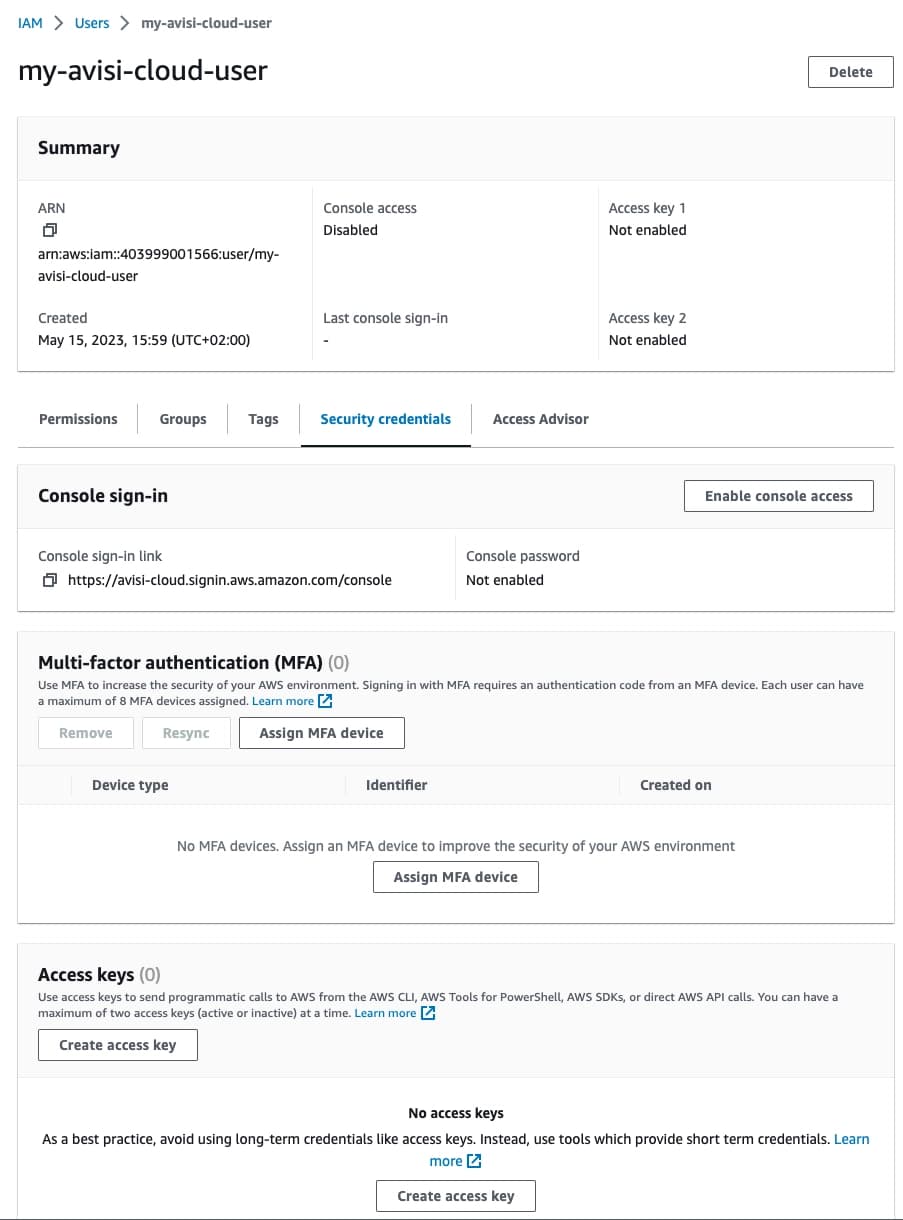Select the Security credentials tab
This screenshot has height=1220, width=903.
tap(385, 419)
